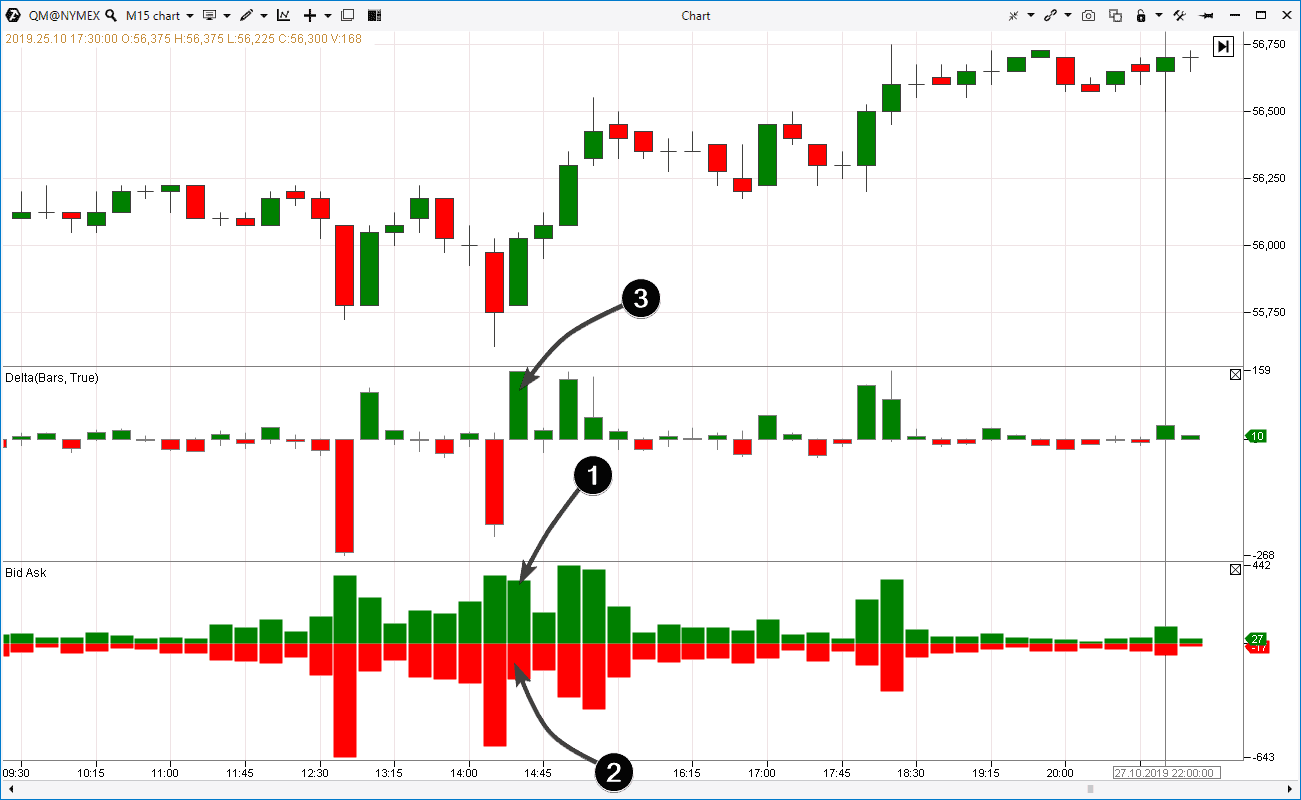Open the indicators chart icon
1301x800 pixels.
[284, 15]
